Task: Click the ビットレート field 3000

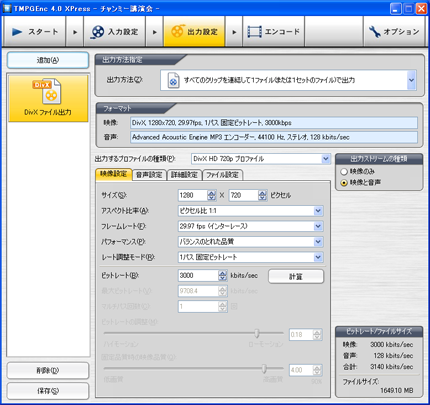Action: (x=198, y=275)
